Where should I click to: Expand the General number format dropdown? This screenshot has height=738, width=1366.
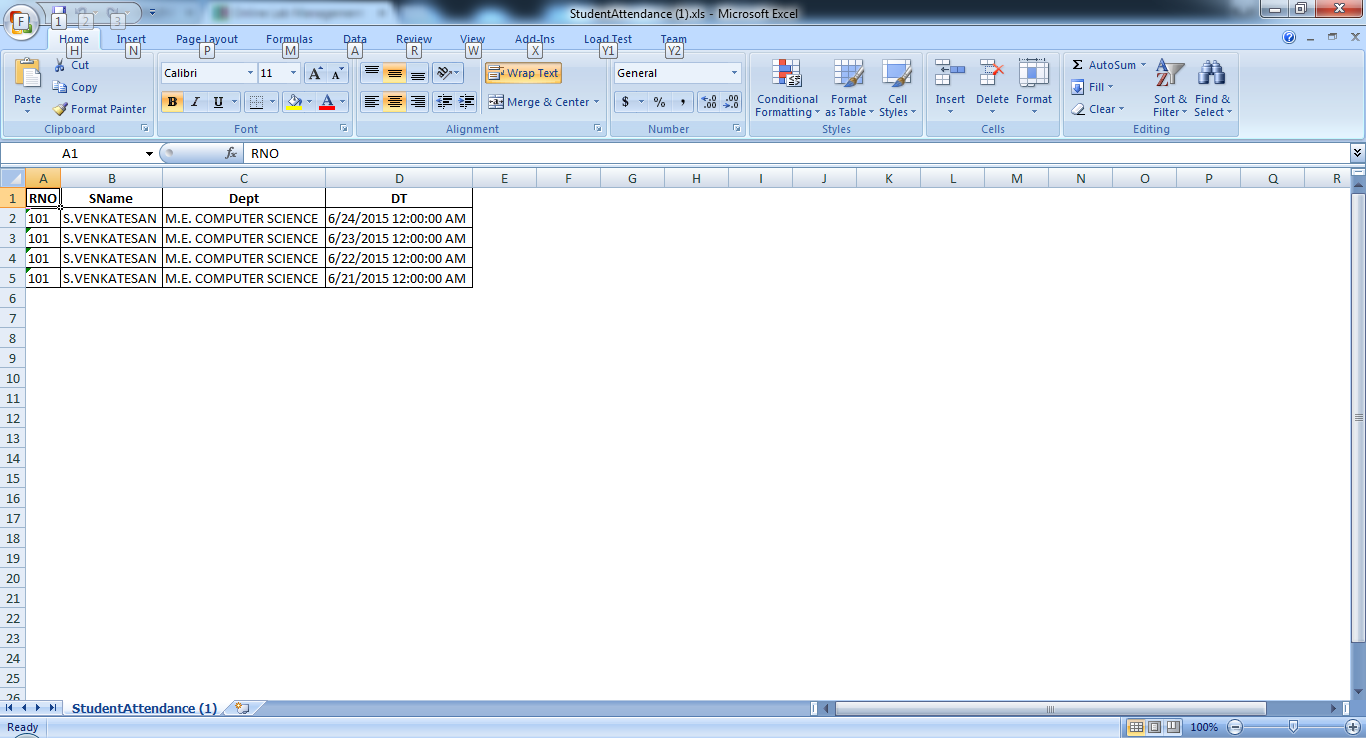[x=734, y=73]
